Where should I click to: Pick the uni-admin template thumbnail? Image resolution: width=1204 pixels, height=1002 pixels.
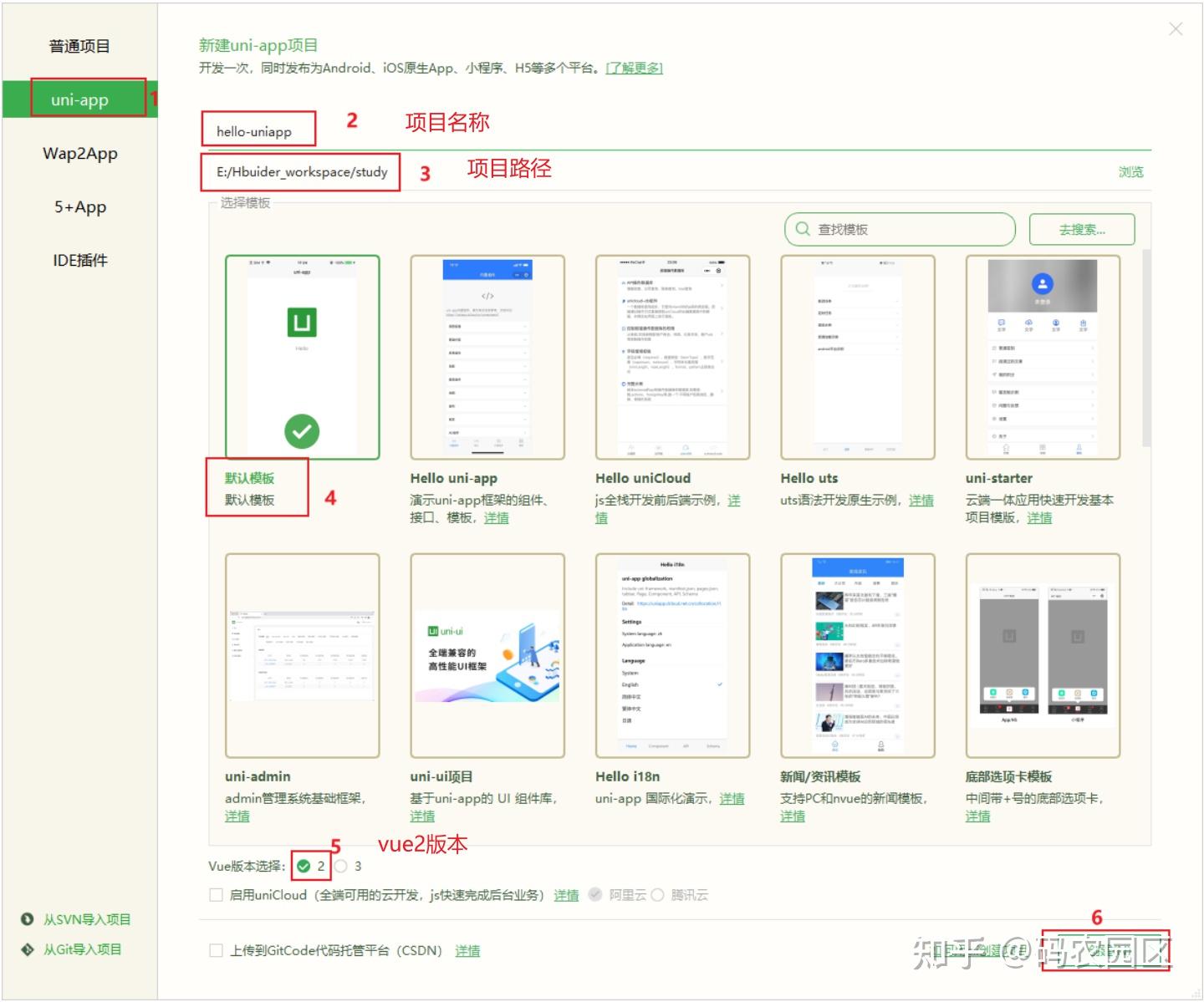(x=303, y=654)
